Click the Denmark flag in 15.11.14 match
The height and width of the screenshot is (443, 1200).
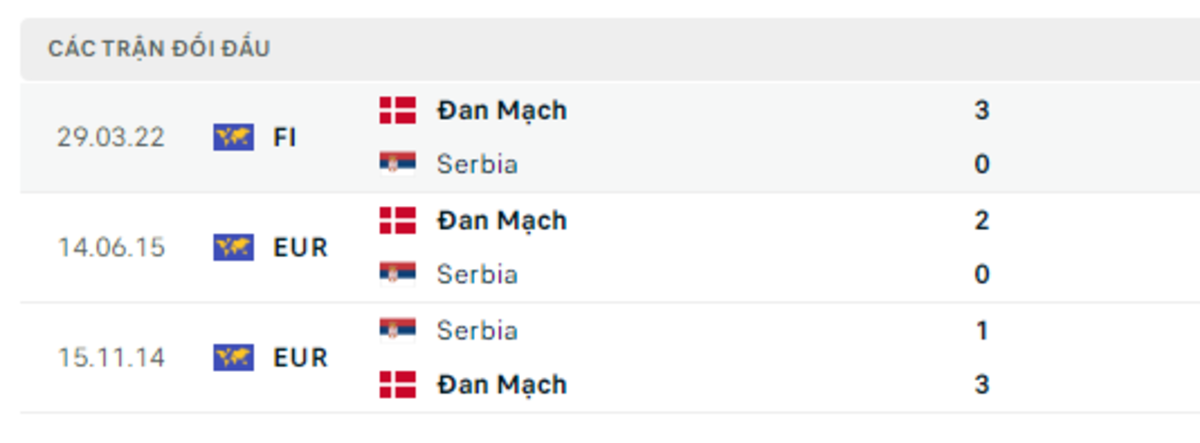pos(397,384)
